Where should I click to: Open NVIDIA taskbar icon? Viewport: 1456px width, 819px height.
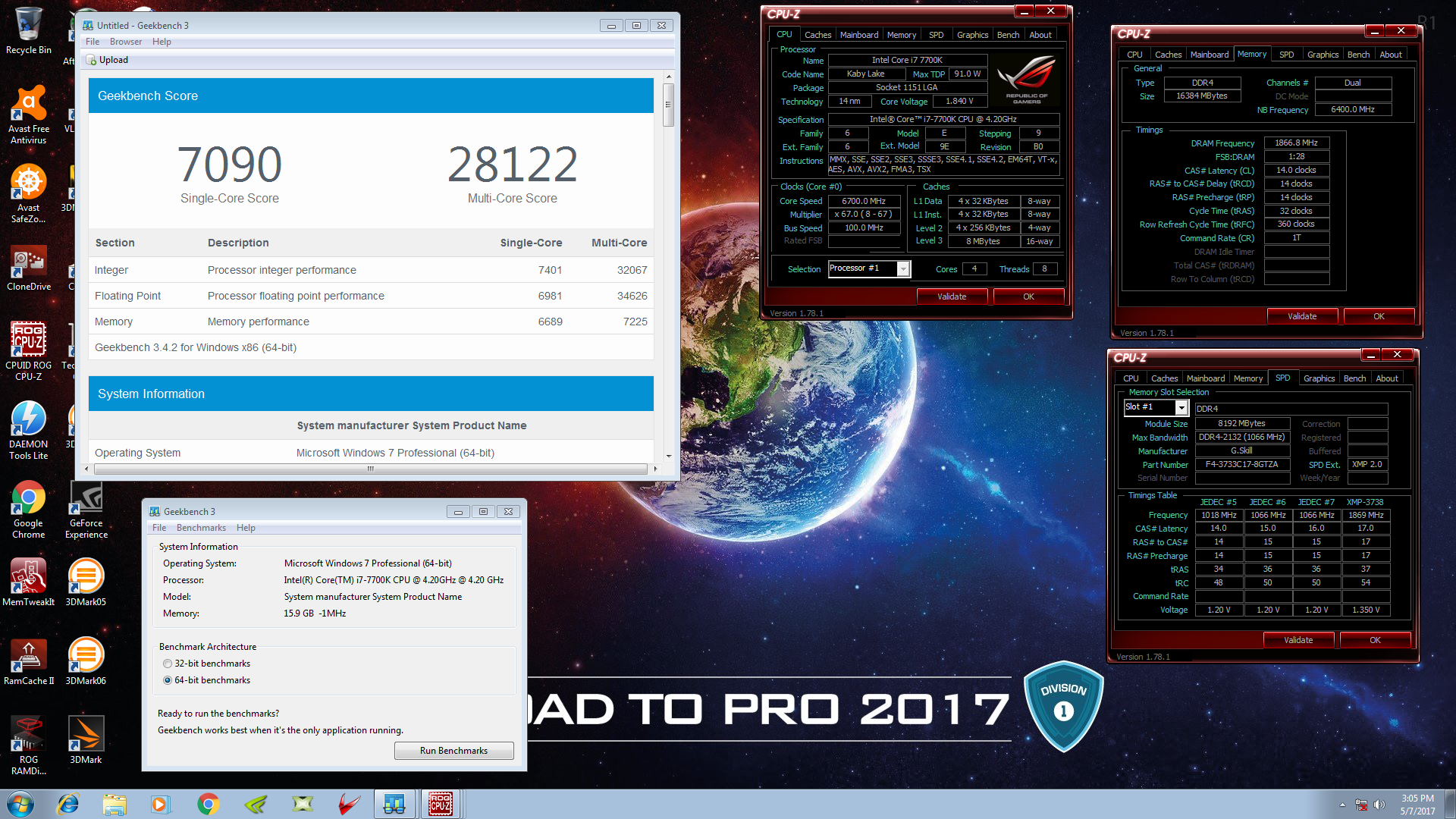(256, 804)
